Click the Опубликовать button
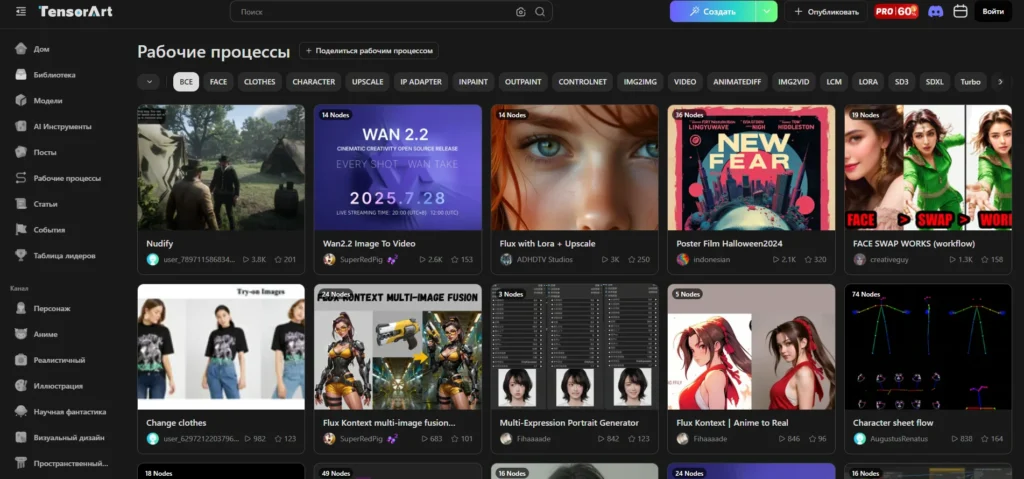 [826, 11]
